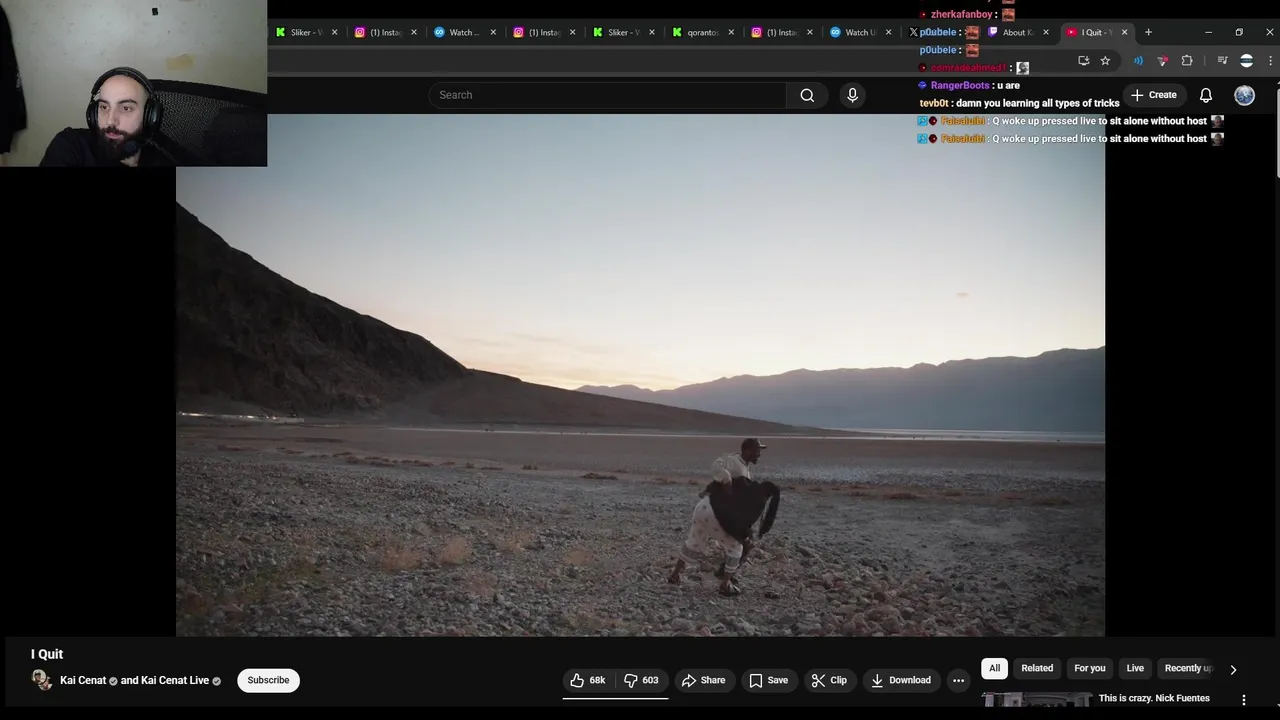Click tevb0t chat message text

click(x=1038, y=103)
